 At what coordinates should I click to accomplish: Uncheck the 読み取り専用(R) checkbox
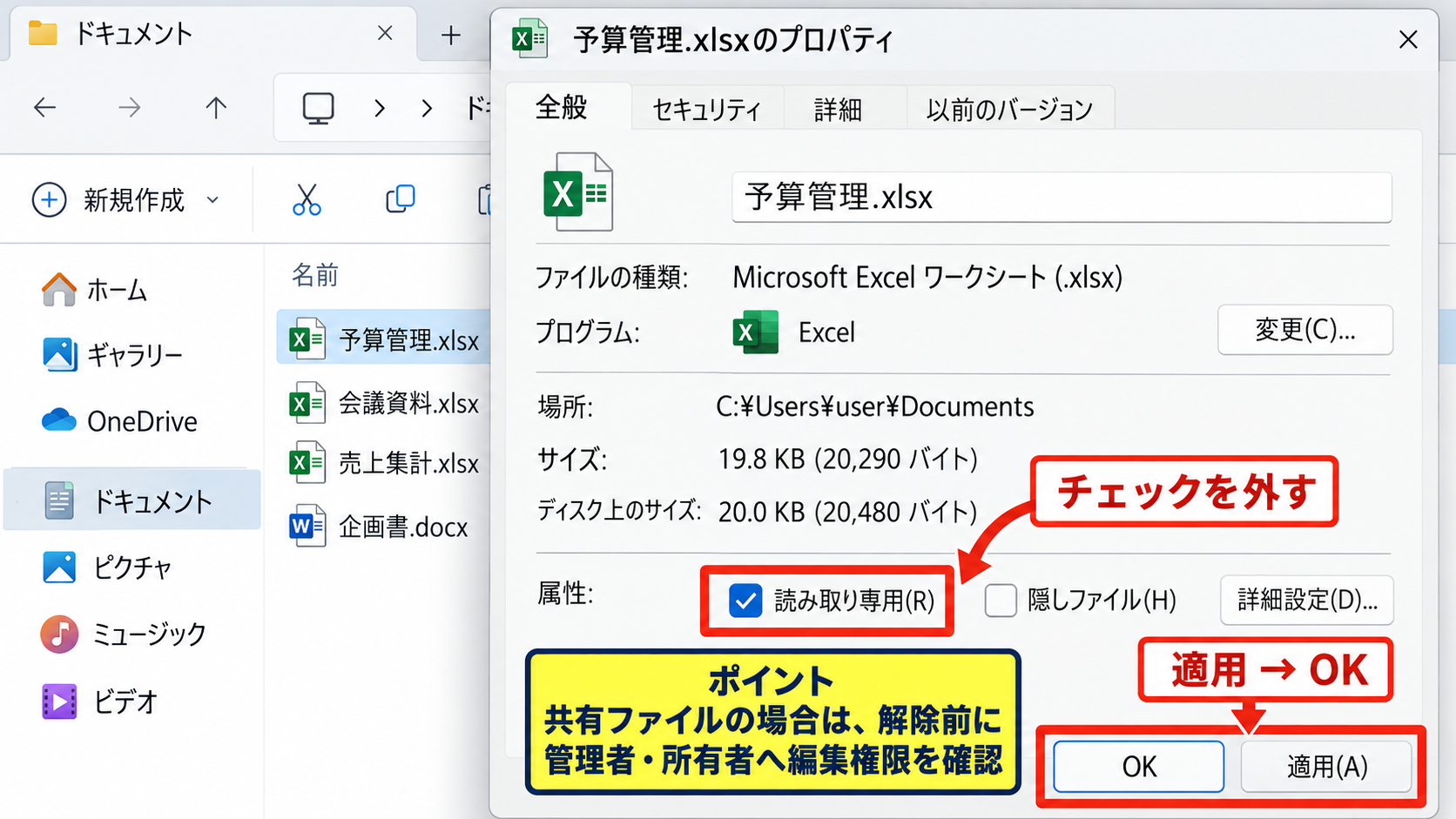pos(745,601)
